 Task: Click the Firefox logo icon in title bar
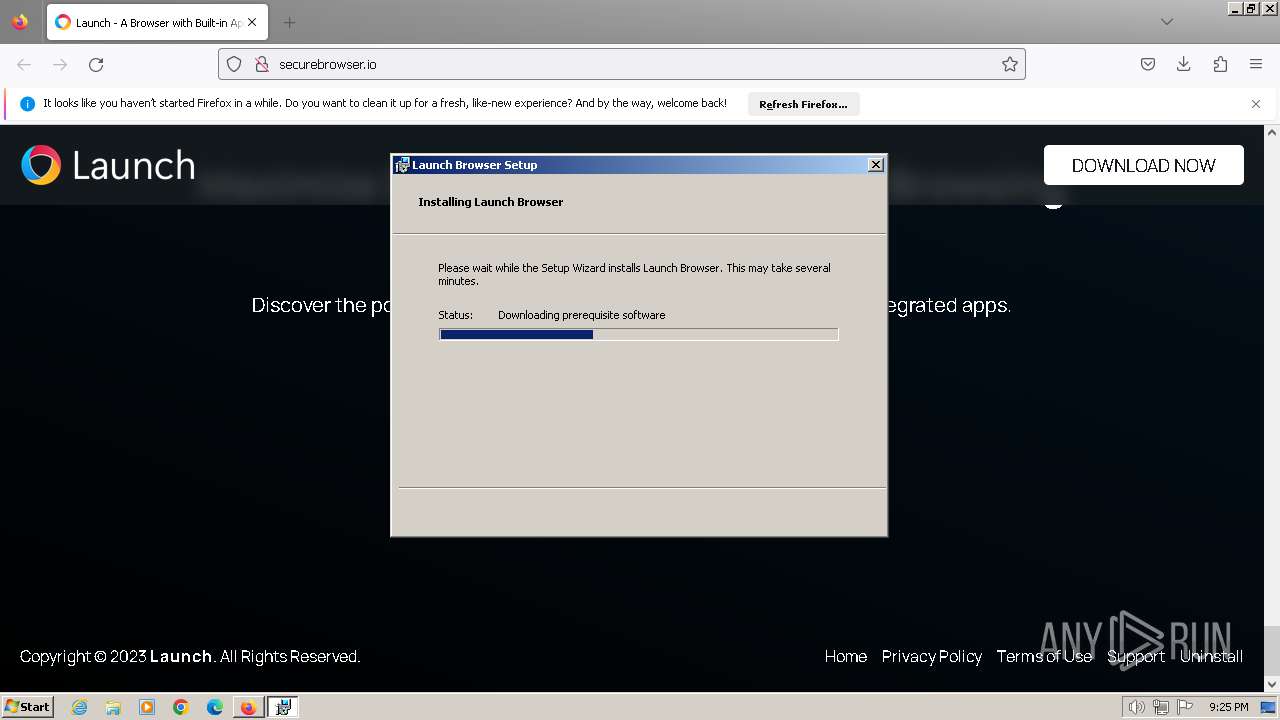pos(20,22)
